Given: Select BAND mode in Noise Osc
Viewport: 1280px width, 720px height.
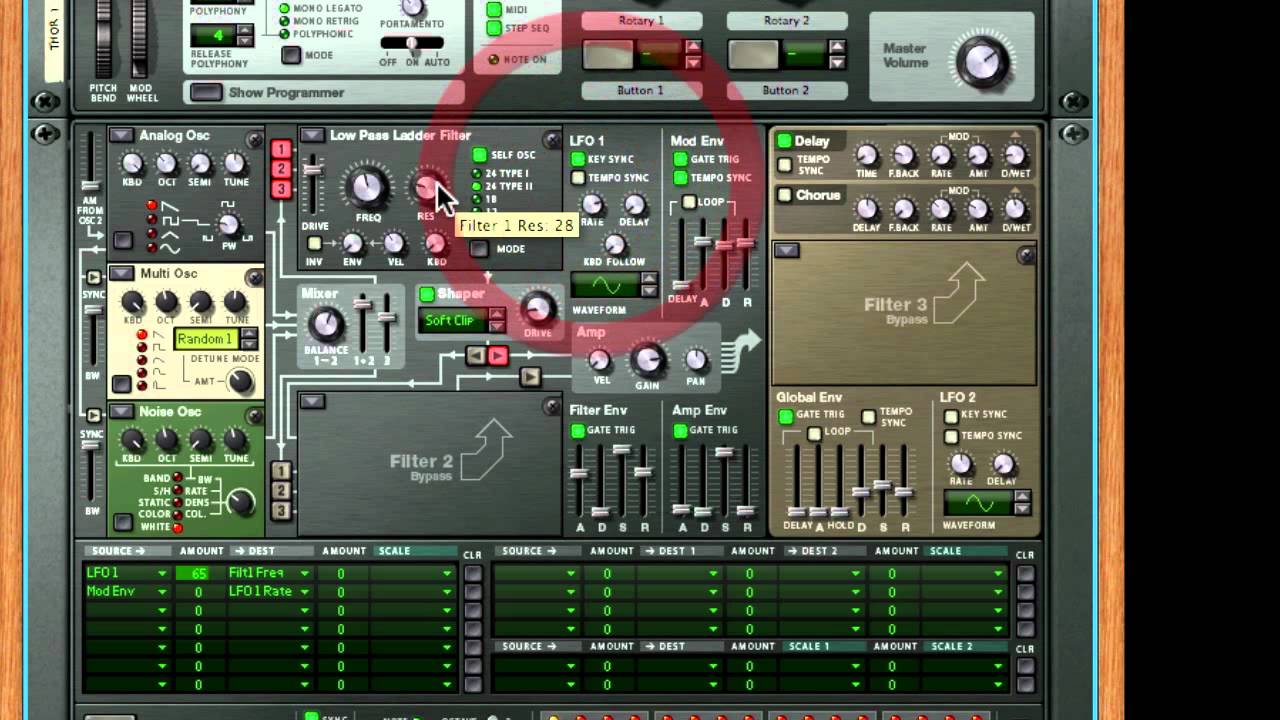Looking at the screenshot, I should pos(177,477).
